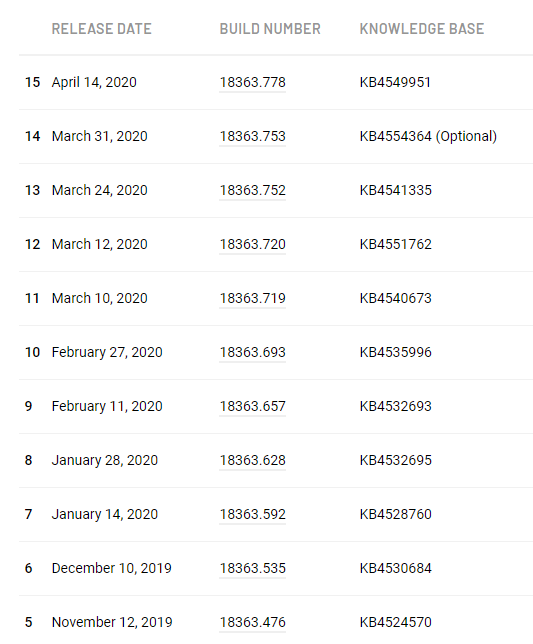
Task: Open build number 18363.693 link
Action: pos(253,352)
